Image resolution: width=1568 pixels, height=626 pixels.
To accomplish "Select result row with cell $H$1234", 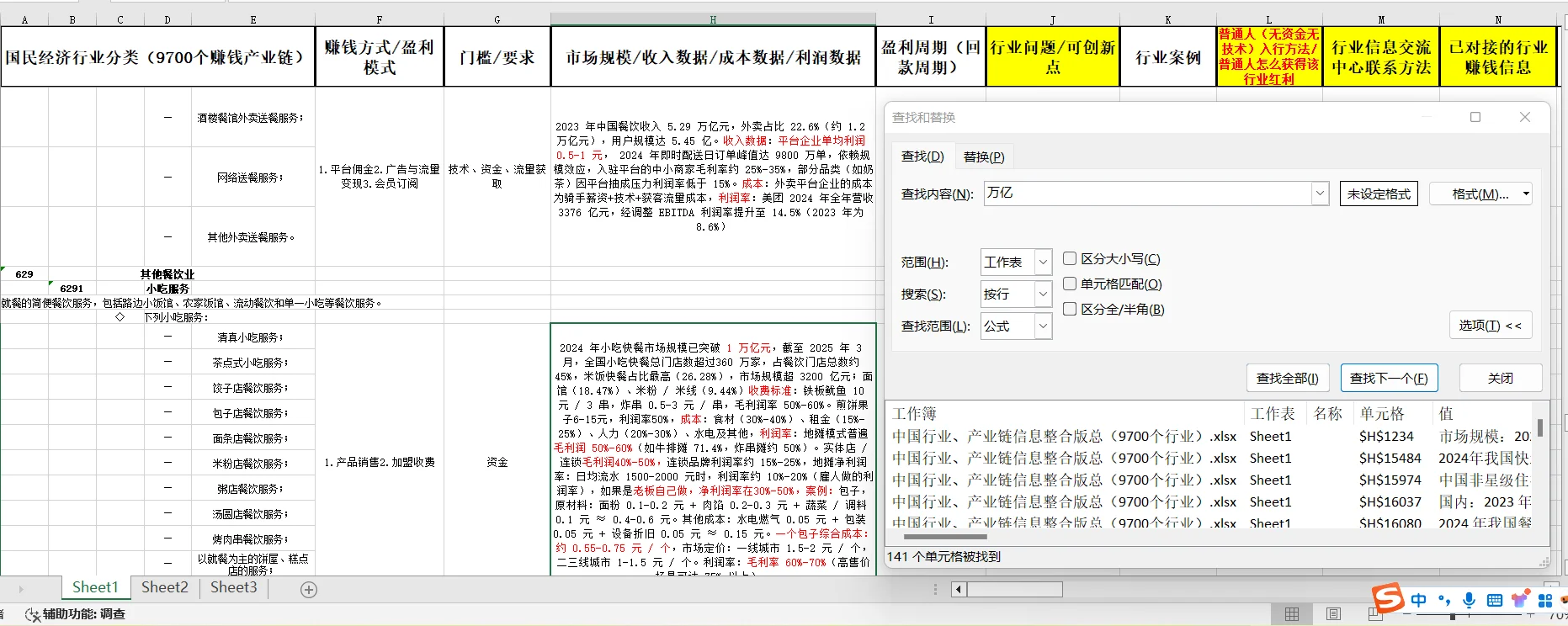I will pyautogui.click(x=1211, y=436).
